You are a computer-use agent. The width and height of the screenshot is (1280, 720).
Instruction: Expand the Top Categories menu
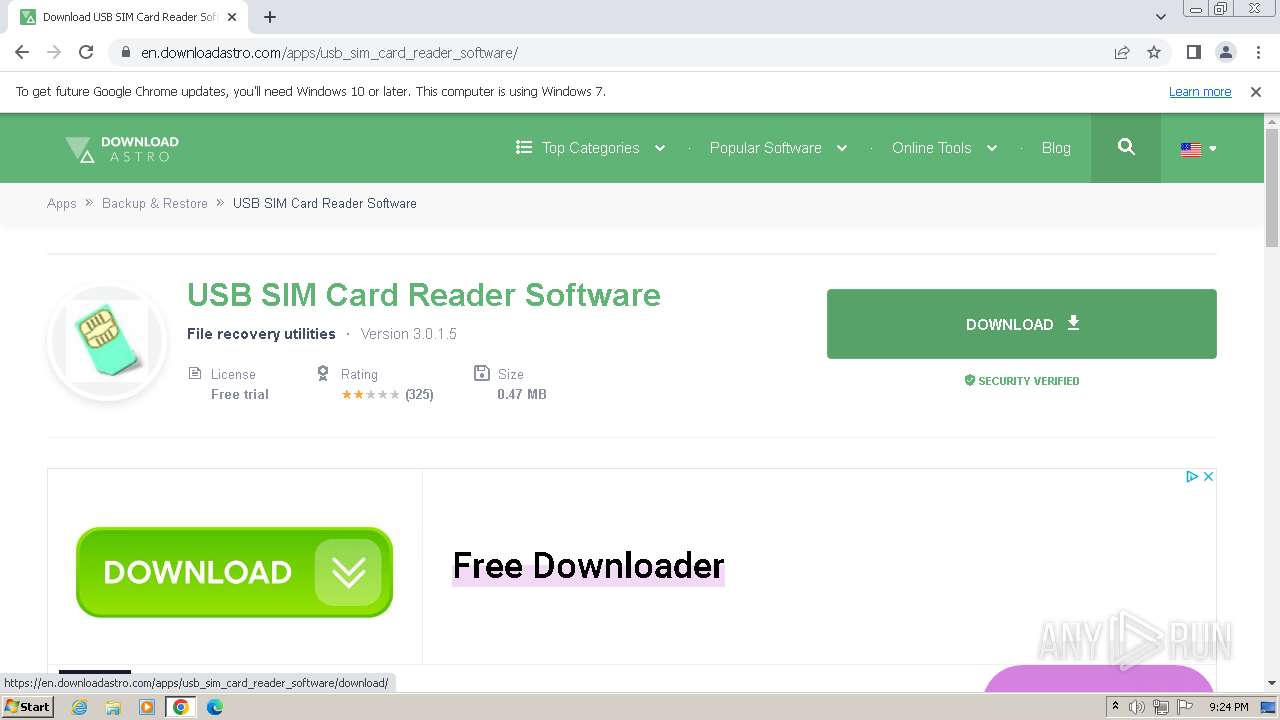click(591, 148)
